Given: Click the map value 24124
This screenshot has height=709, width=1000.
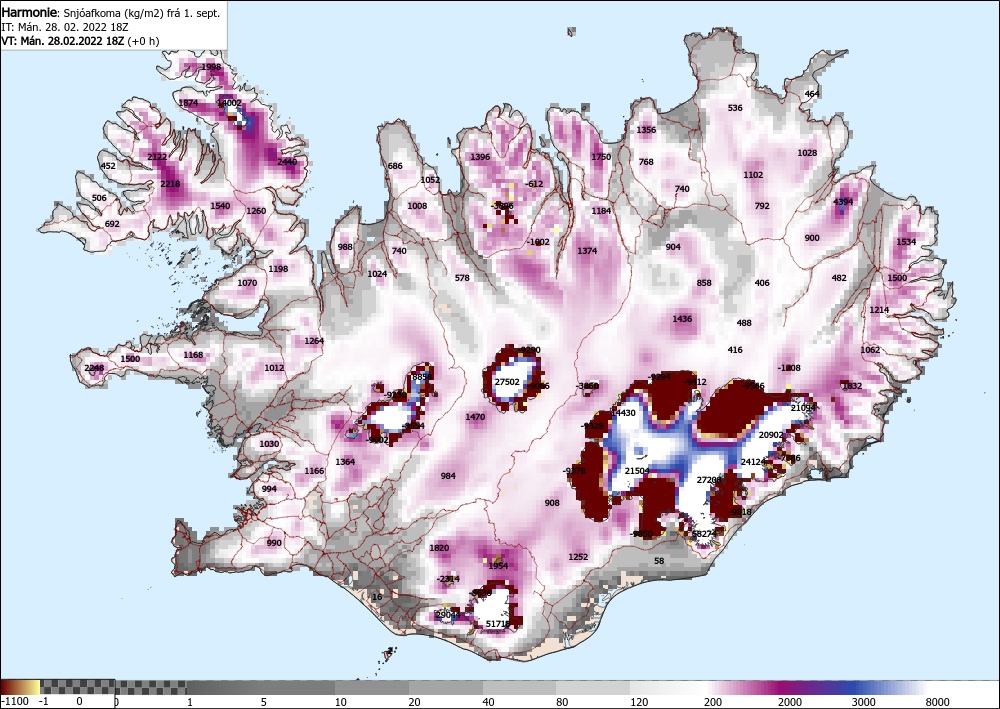Looking at the screenshot, I should point(753,462).
